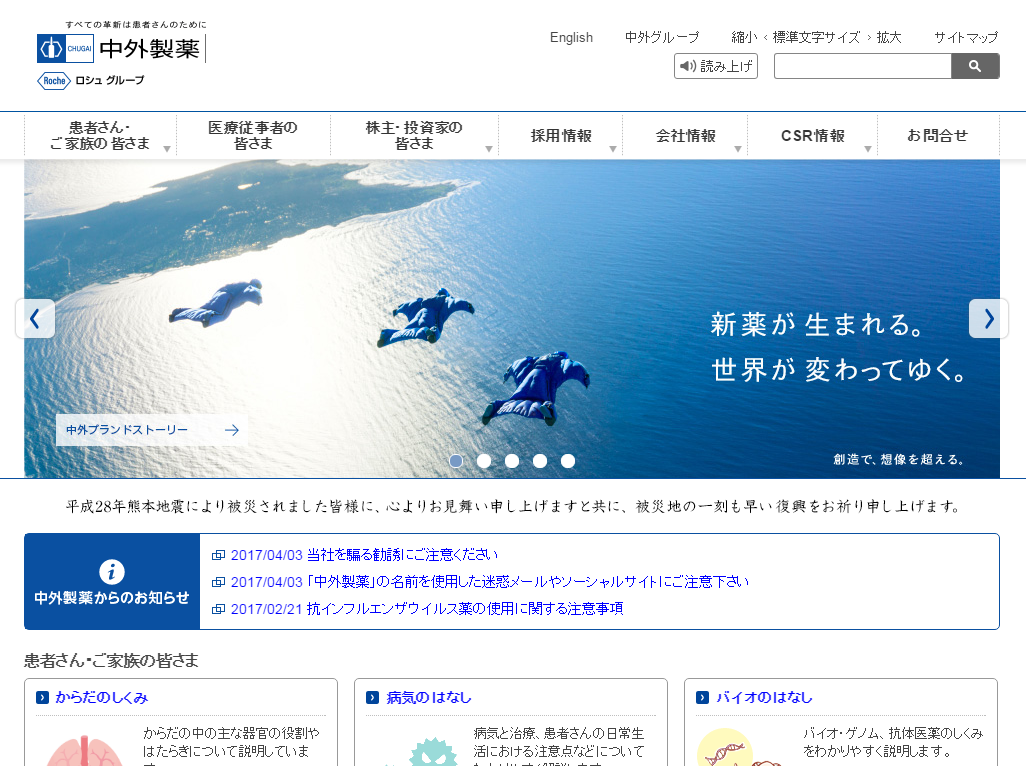Open the 中外グループ link

pyautogui.click(x=662, y=37)
